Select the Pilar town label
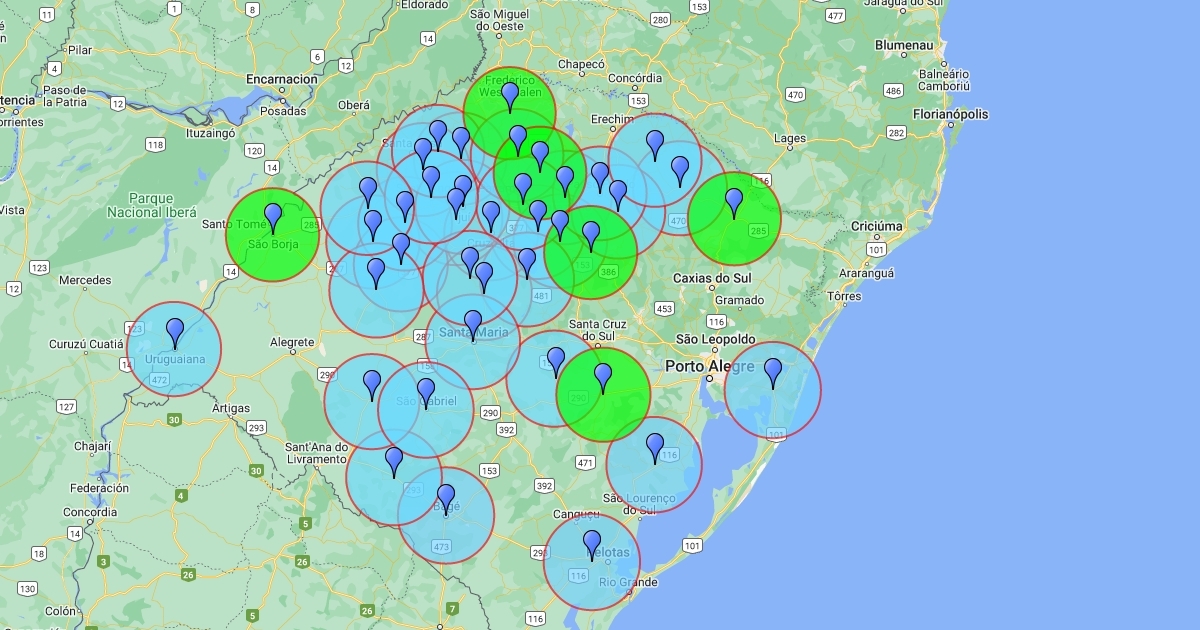The image size is (1200, 630). tap(80, 49)
